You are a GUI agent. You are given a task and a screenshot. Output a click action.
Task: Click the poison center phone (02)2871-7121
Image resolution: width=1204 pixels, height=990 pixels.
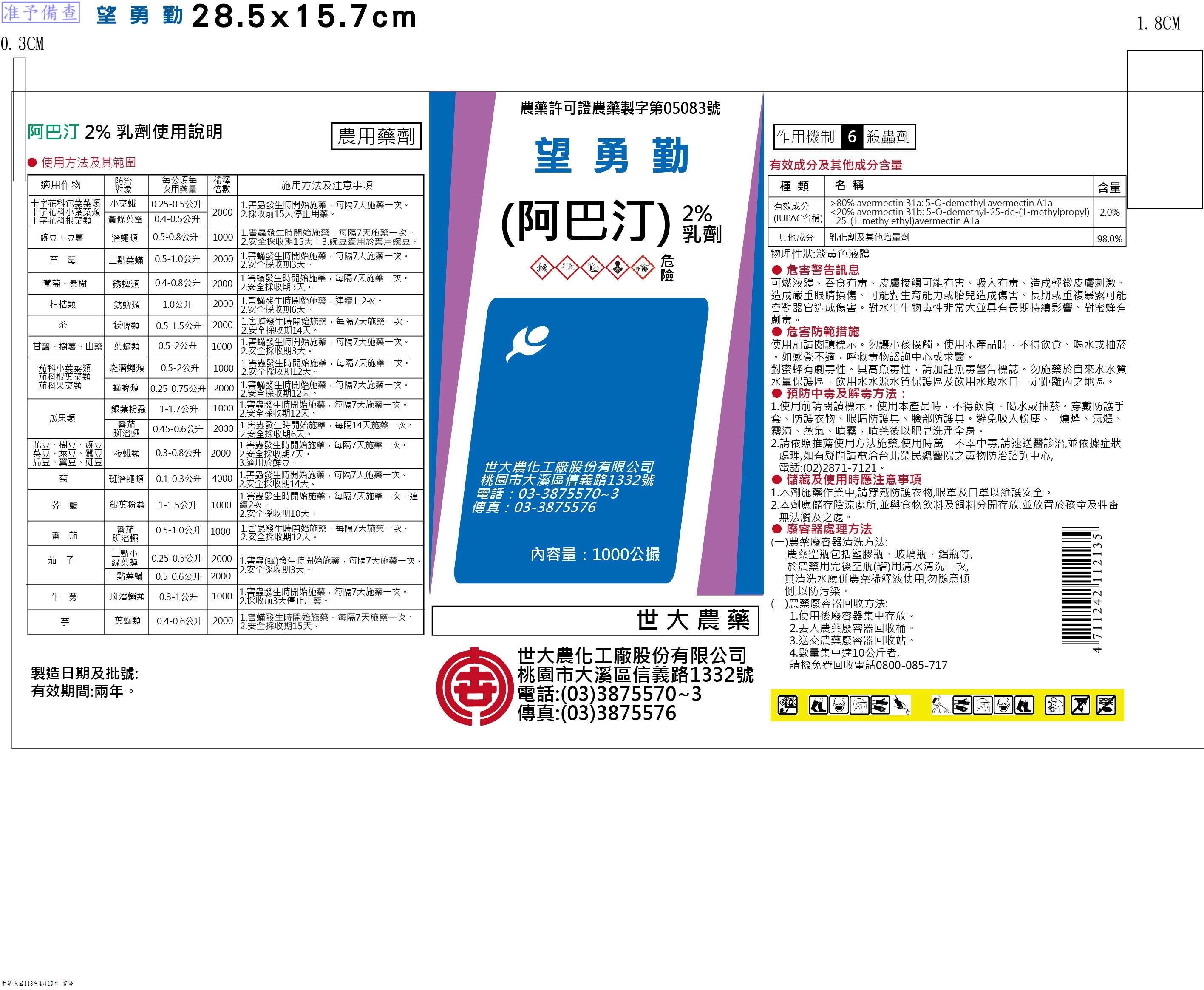coord(840,468)
